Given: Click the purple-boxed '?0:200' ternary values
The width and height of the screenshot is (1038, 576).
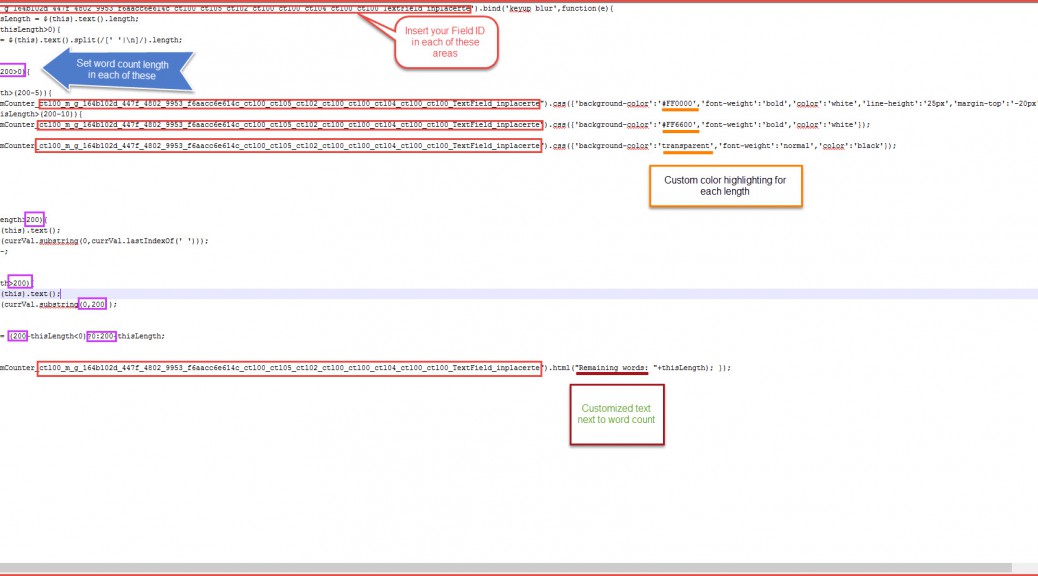Looking at the screenshot, I should 101,336.
